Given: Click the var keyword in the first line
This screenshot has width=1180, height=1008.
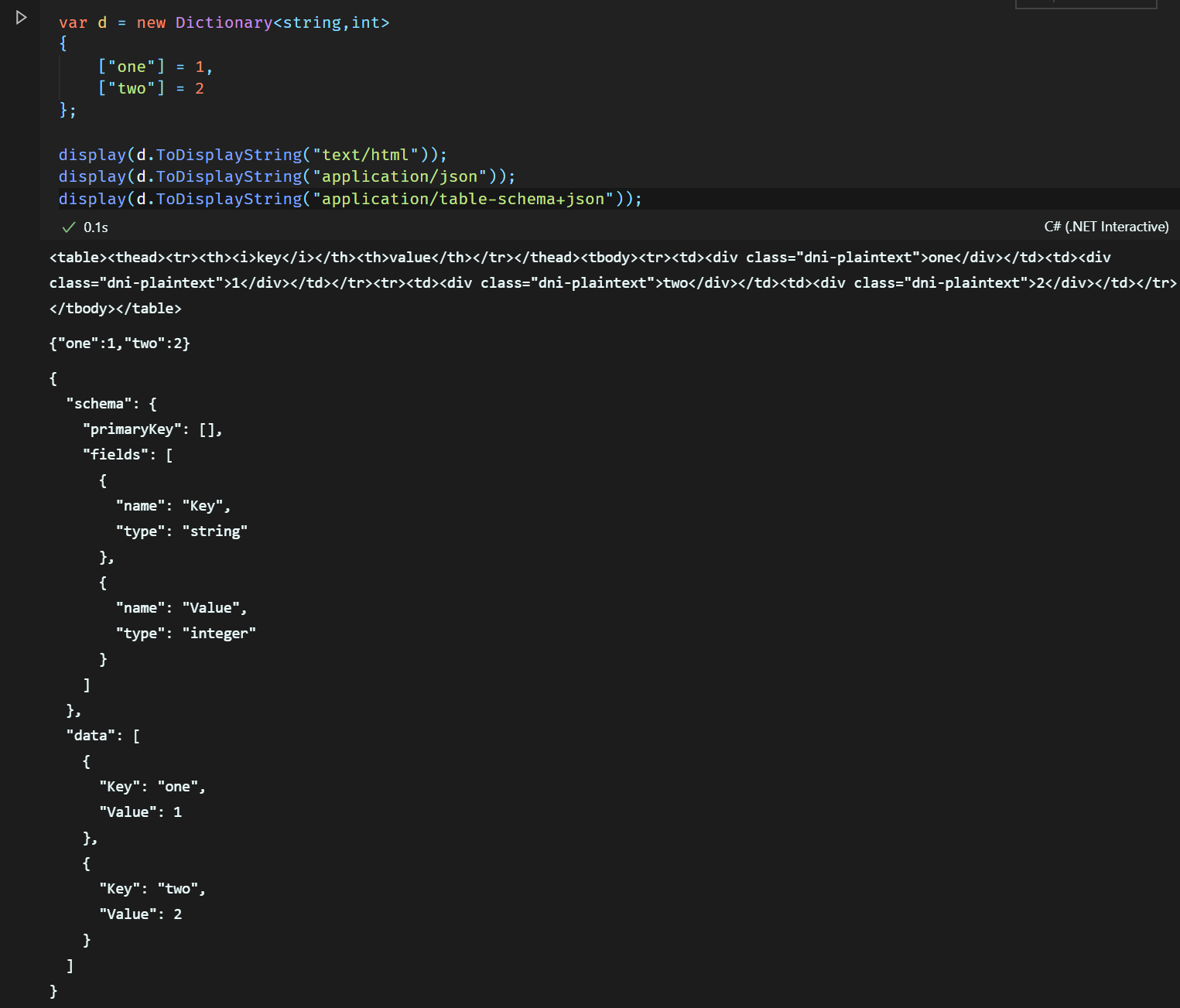Looking at the screenshot, I should [73, 22].
